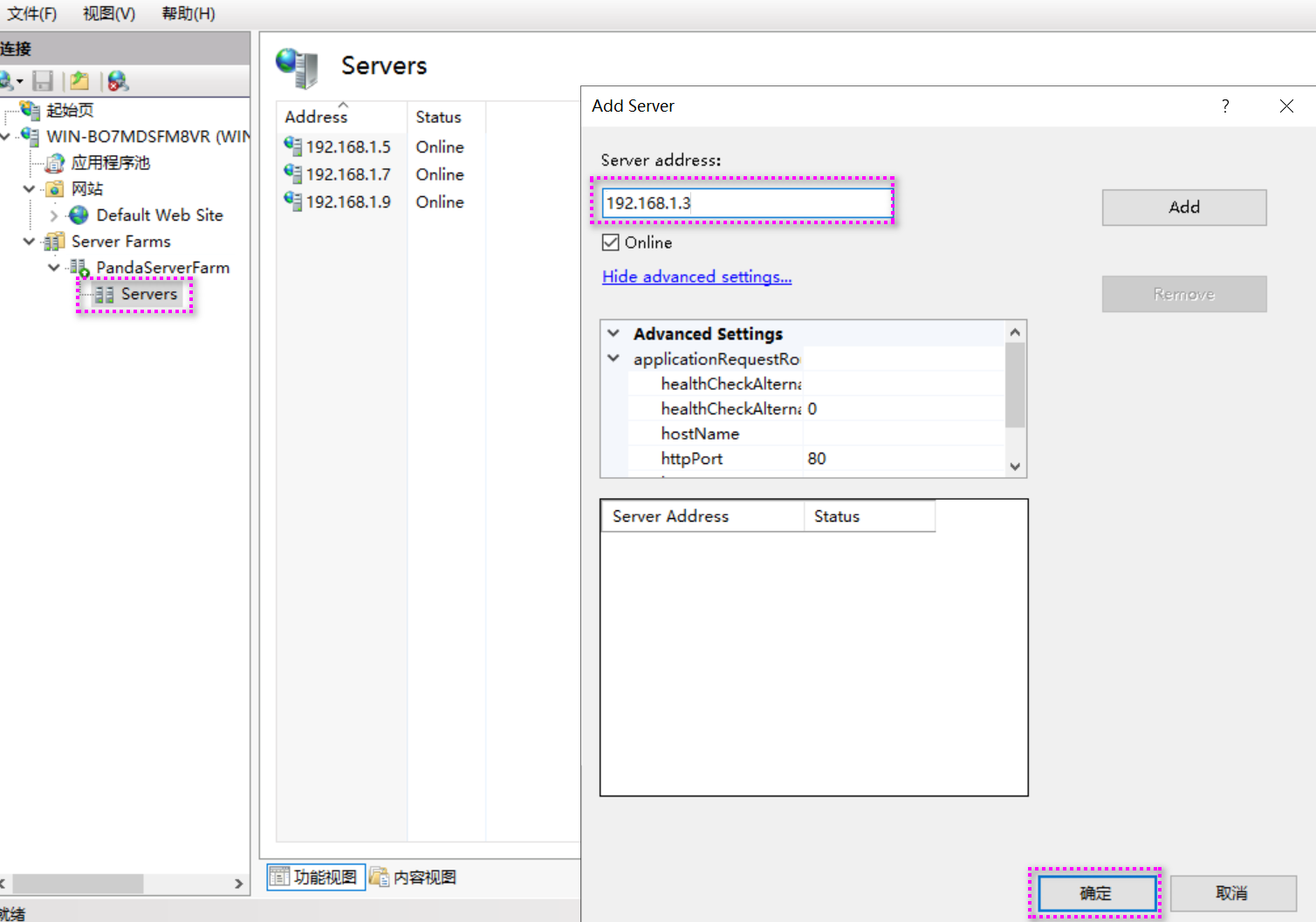Click the delete connection globe icon
Screen dimensions: 1316x922
click(118, 81)
